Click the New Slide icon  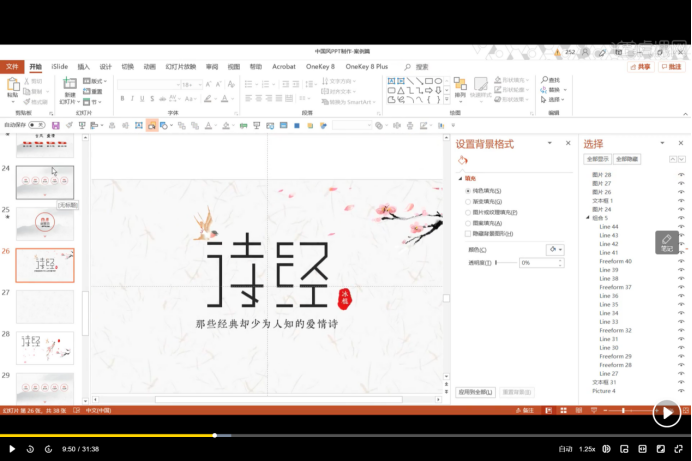70,84
